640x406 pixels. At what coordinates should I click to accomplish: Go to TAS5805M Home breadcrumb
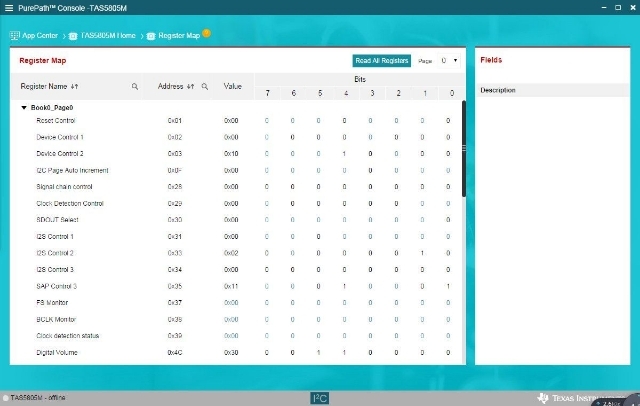tap(108, 35)
